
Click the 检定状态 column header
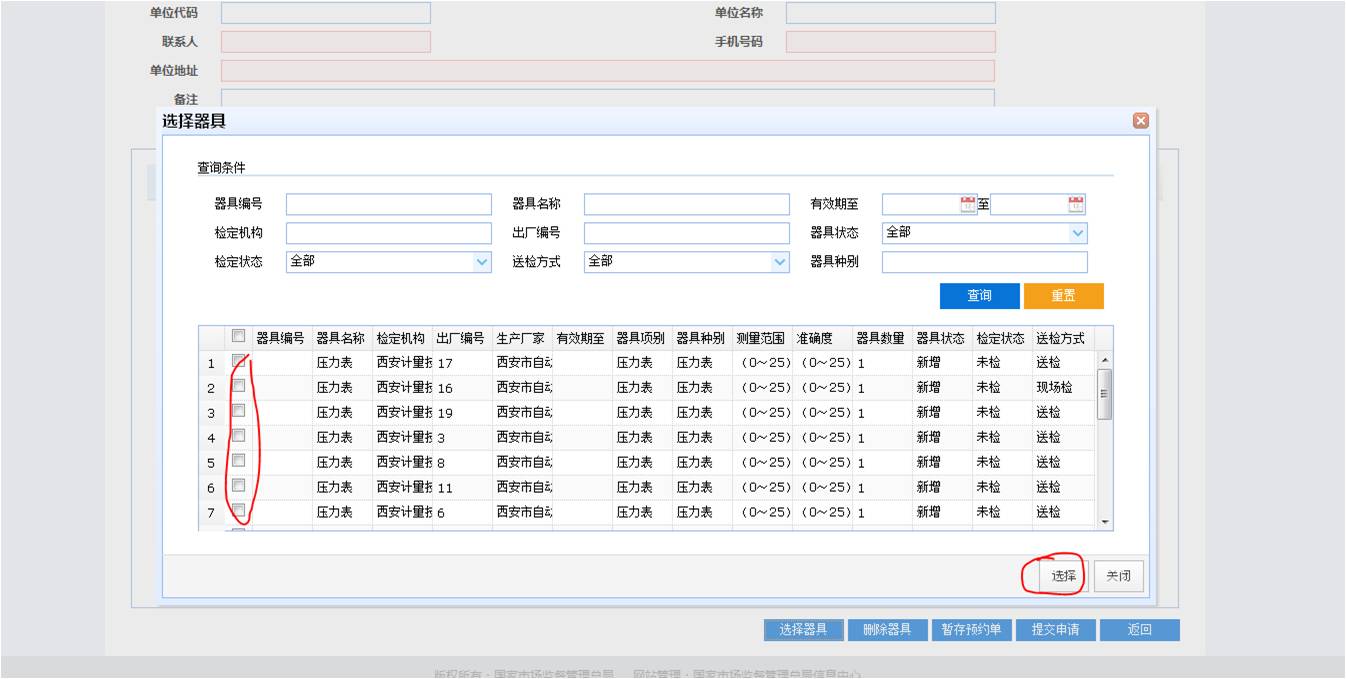click(x=1001, y=338)
